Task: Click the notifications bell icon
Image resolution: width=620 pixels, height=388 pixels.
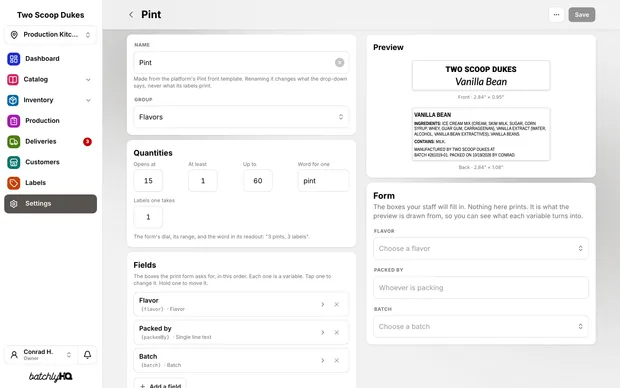Action: pyautogui.click(x=87, y=355)
